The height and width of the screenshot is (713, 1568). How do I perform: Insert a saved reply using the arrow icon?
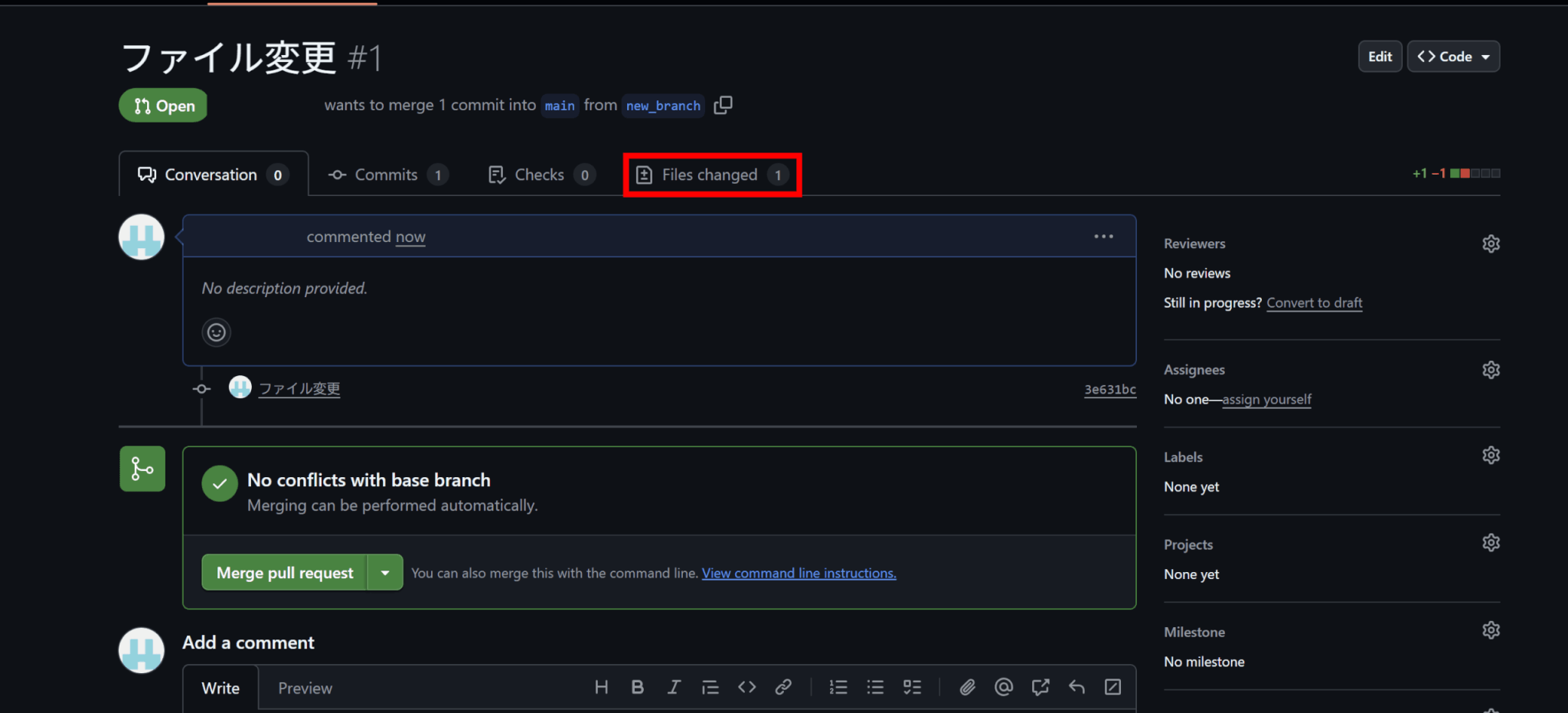(x=1076, y=687)
